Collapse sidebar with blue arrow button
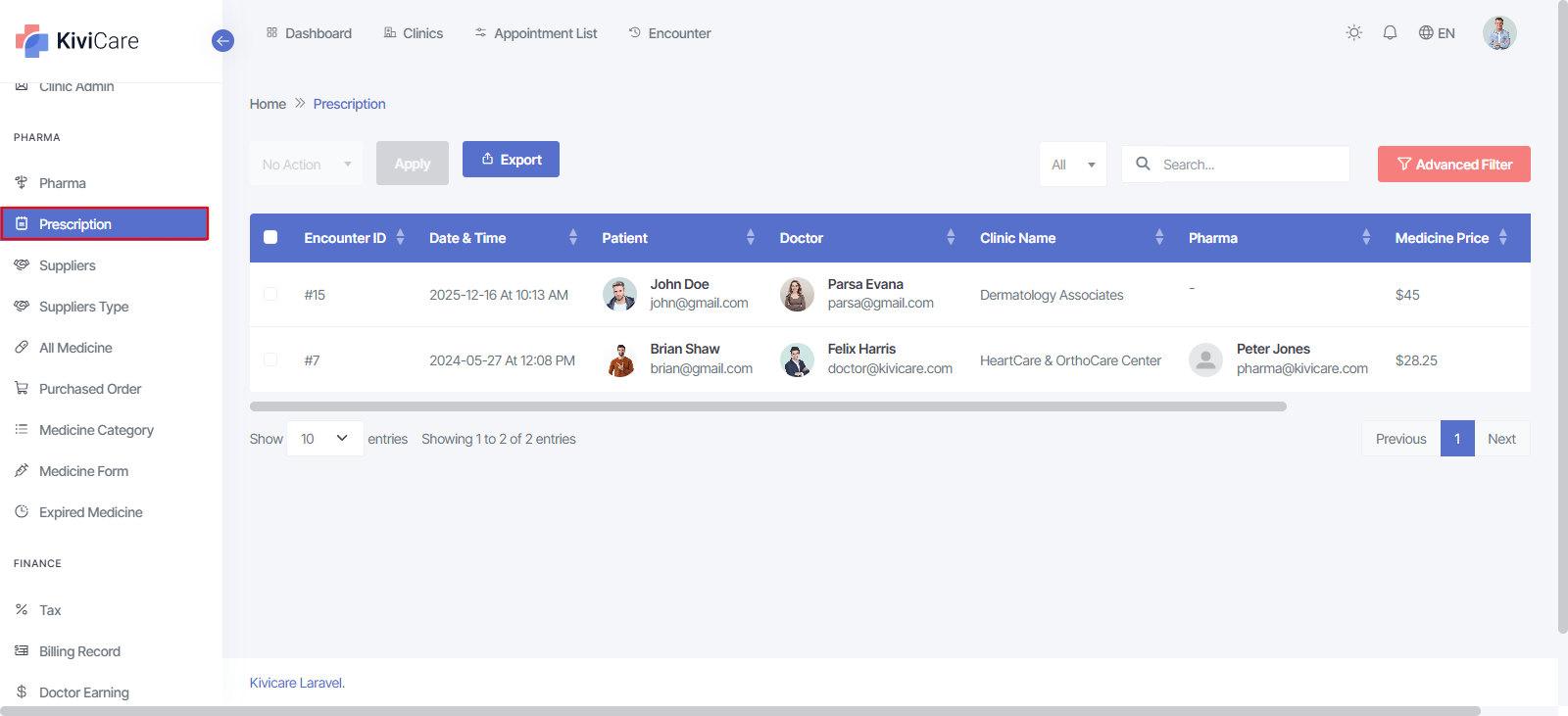 click(222, 41)
